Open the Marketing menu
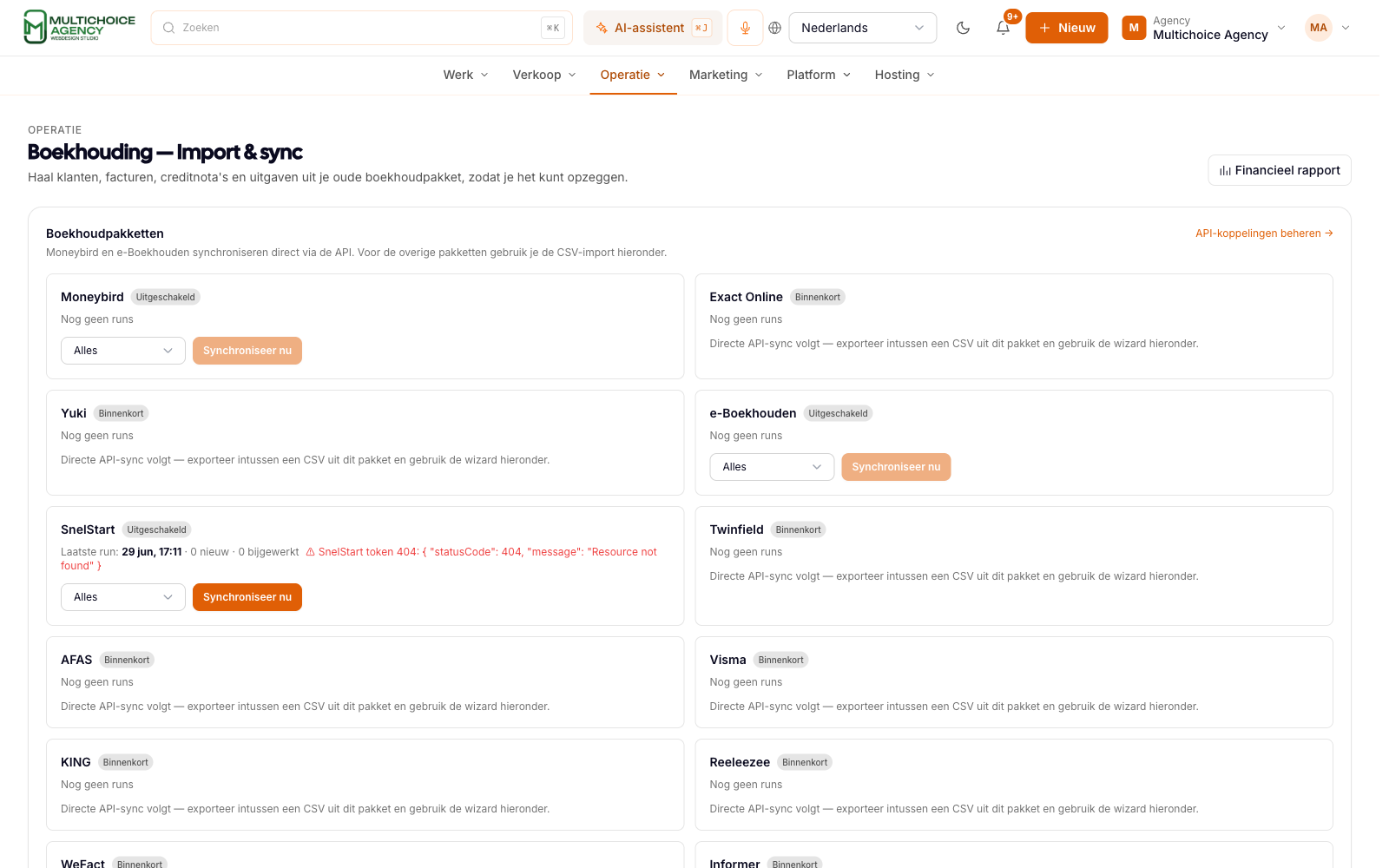The width and height of the screenshot is (1389, 868). pyautogui.click(x=727, y=75)
